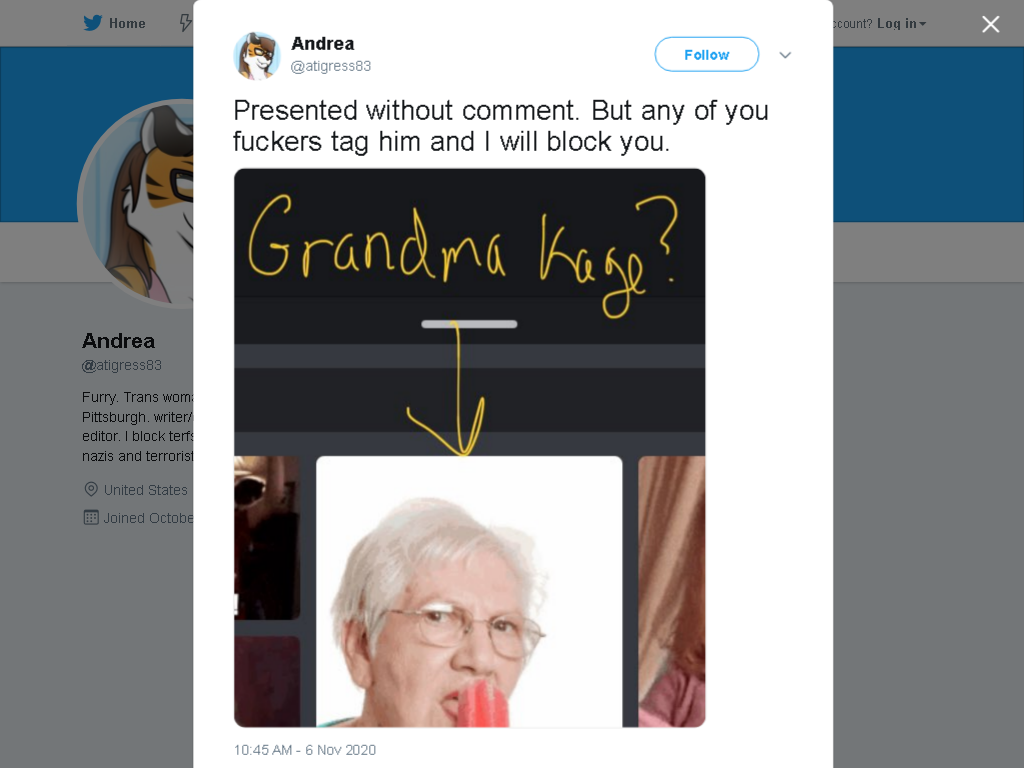Follow Andrea with the Follow button

707,55
